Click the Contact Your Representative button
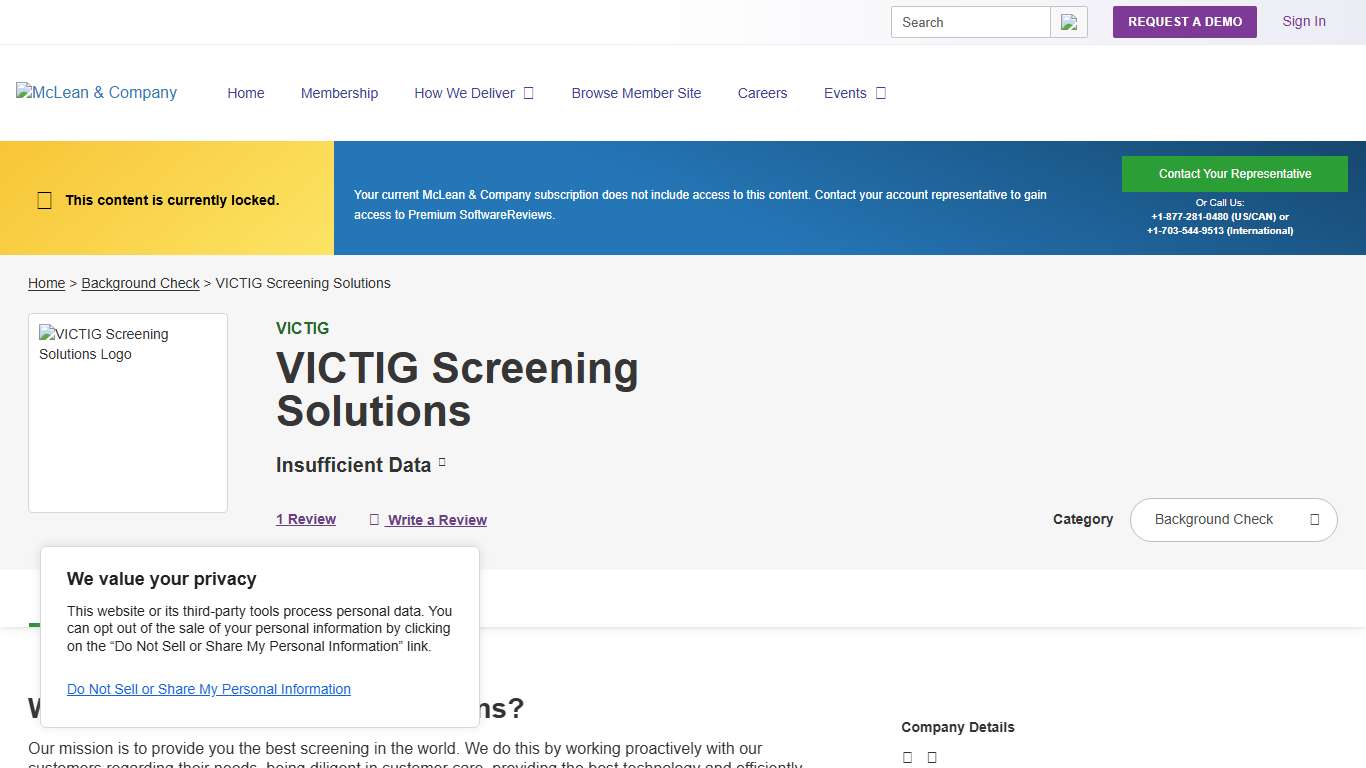1366x768 pixels. [1235, 173]
